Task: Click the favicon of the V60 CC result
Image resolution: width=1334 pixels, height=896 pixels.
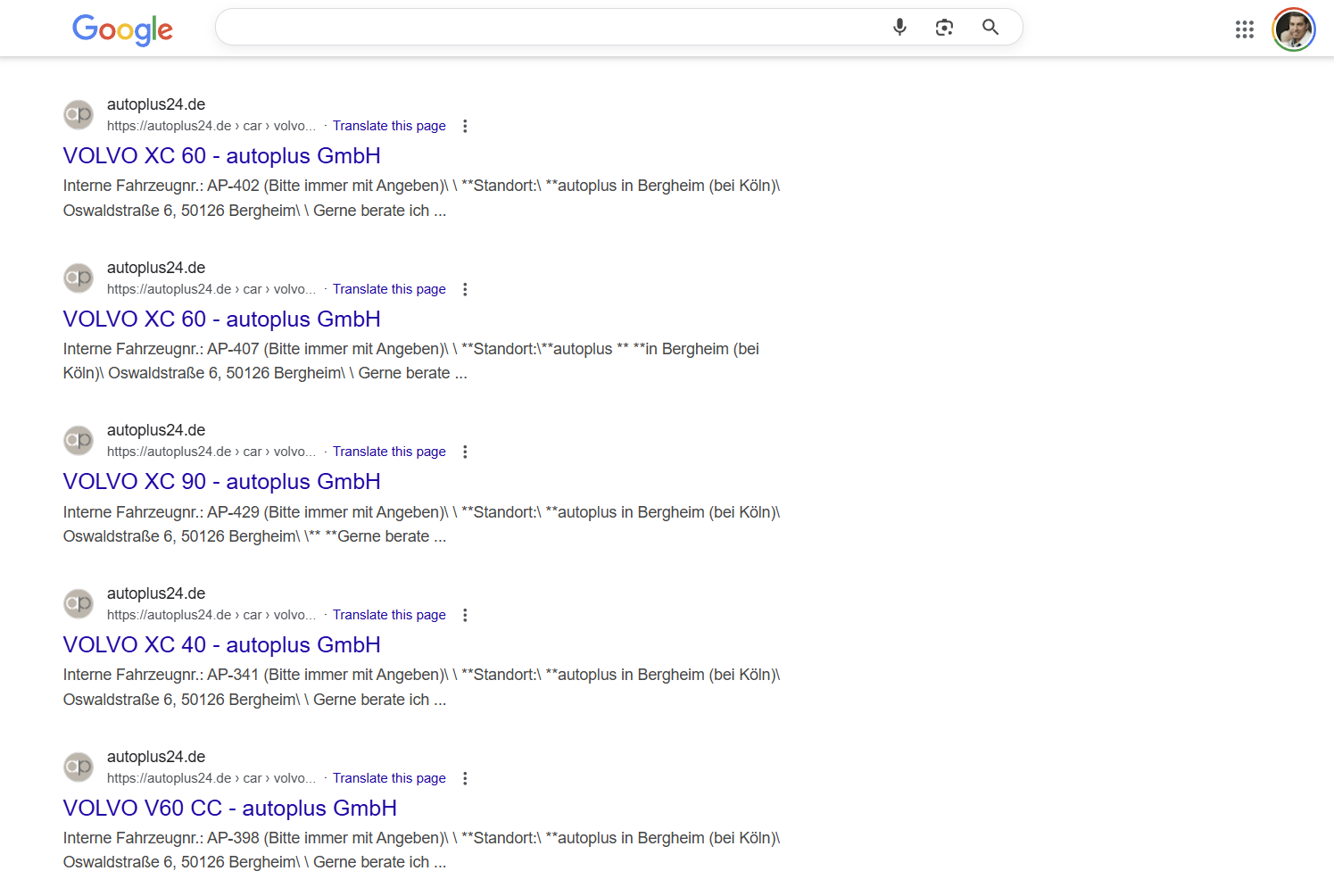Action: (x=79, y=767)
